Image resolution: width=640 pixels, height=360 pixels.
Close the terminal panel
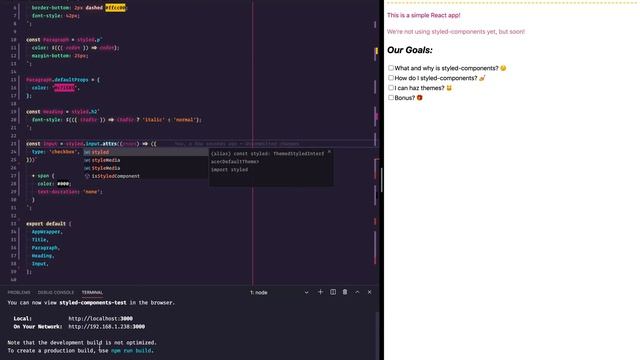[x=369, y=292]
